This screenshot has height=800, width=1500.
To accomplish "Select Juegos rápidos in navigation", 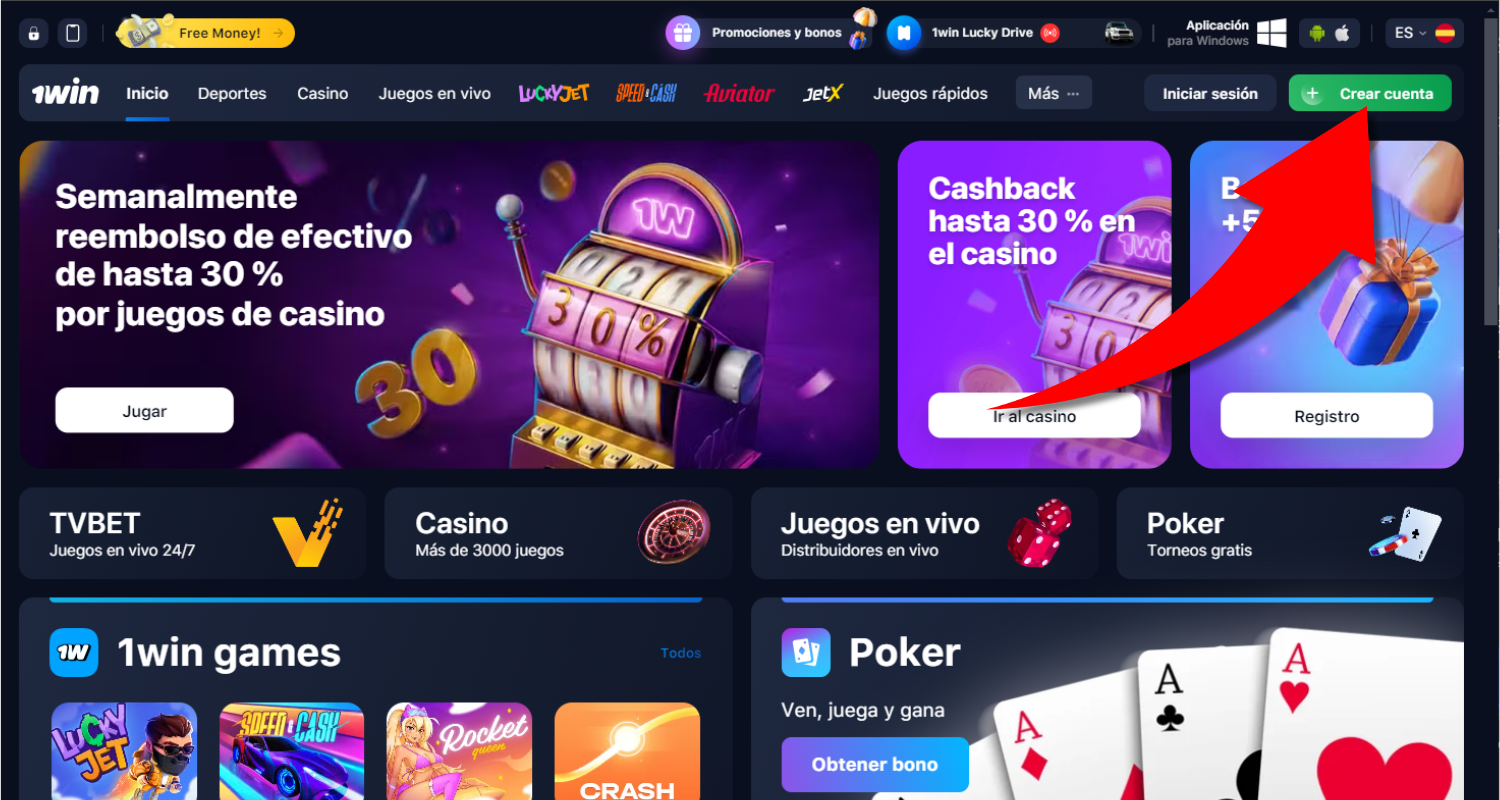I will click(x=930, y=93).
